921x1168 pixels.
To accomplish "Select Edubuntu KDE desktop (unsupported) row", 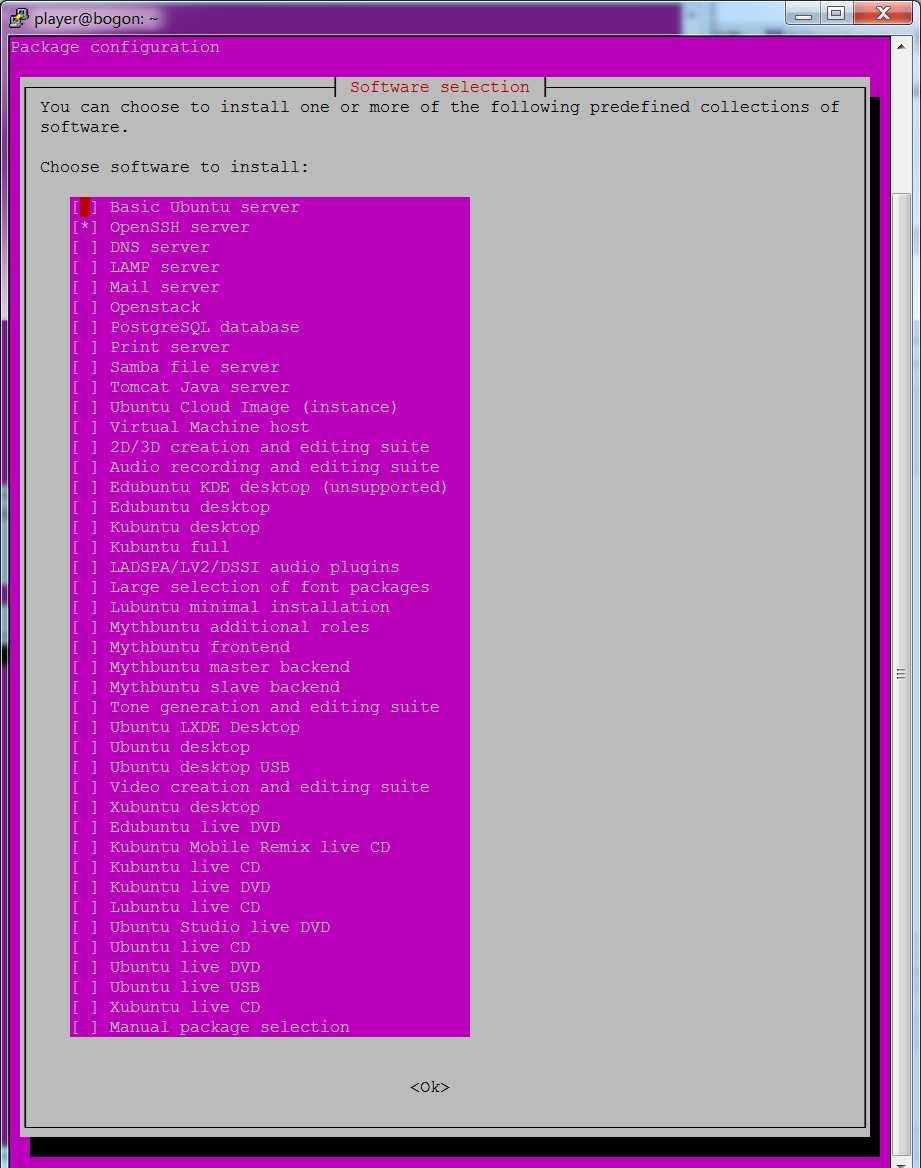I will [x=270, y=487].
